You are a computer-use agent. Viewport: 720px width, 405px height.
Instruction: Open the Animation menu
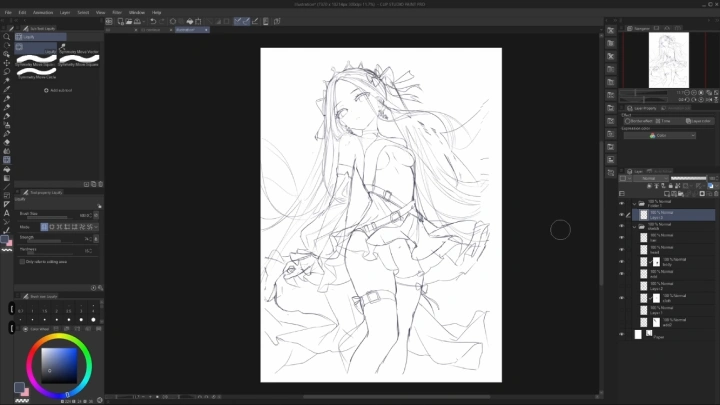coord(42,12)
